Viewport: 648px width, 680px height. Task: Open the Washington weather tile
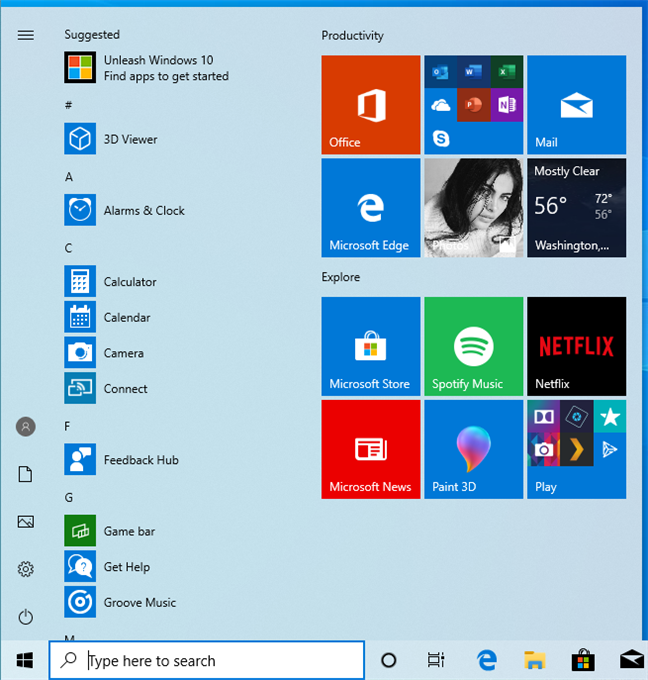coord(576,208)
